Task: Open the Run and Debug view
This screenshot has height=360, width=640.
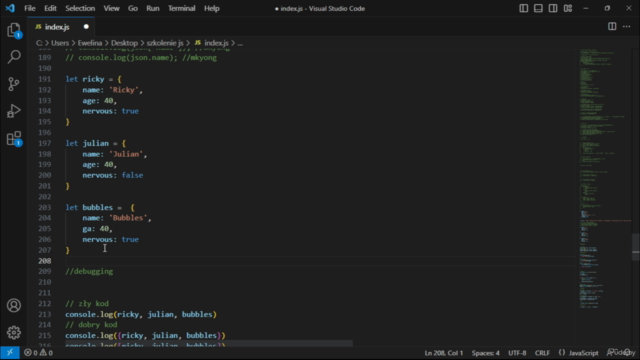Action: tap(14, 111)
